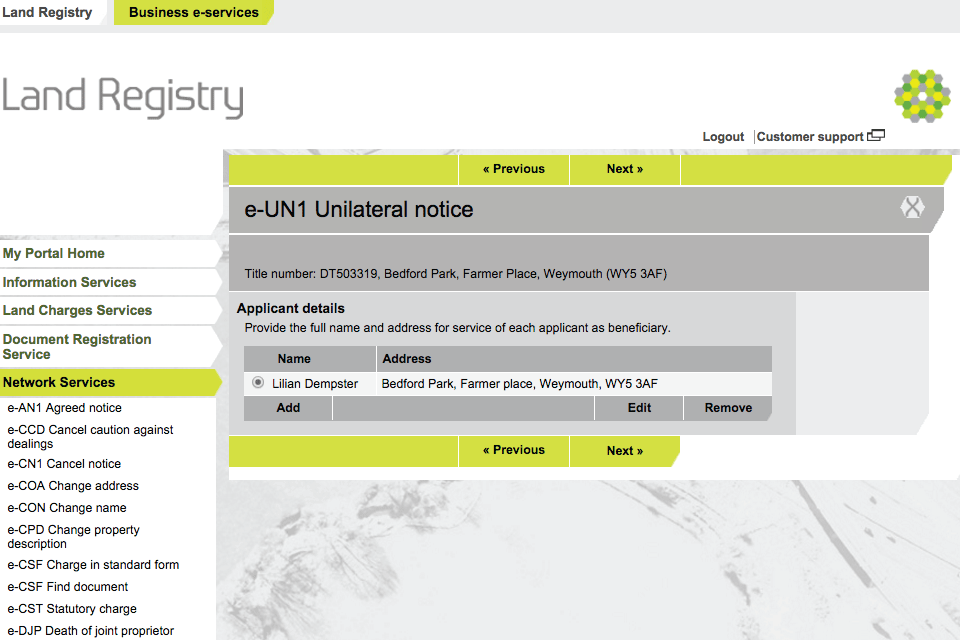Expand the Information Services section
Screen dimensions: 960x640
[70, 282]
